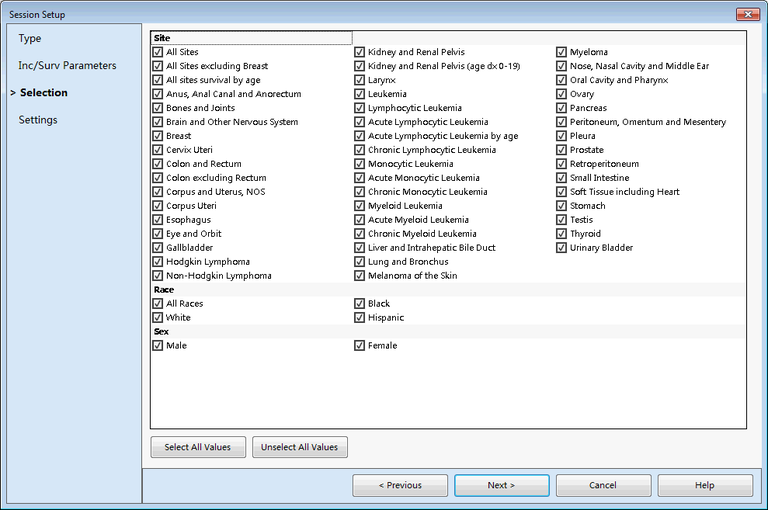Uncheck the Myeloma site checkbox
Screen dimensions: 768x510
click(562, 52)
